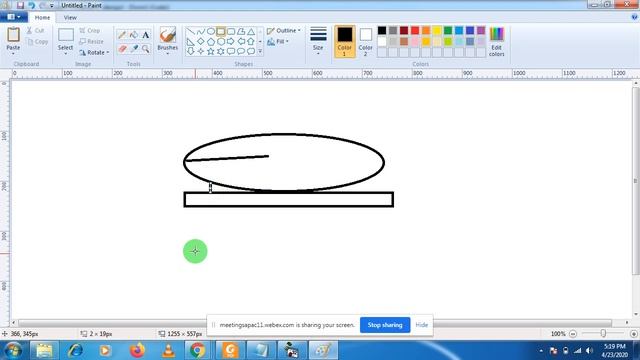640x360 pixels.
Task: Choose the Left arrow shape
Action: click(x=241, y=42)
